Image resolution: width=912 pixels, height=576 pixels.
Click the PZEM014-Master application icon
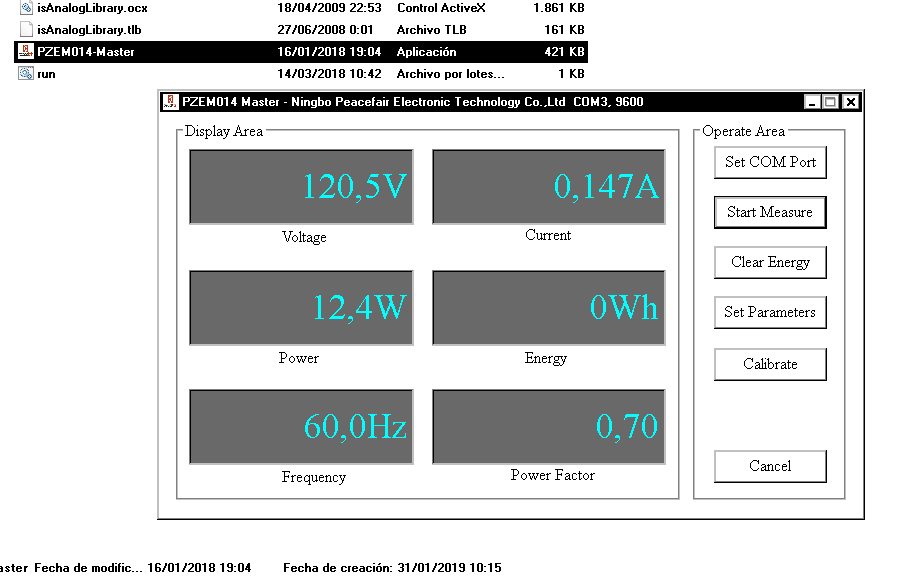(26, 51)
